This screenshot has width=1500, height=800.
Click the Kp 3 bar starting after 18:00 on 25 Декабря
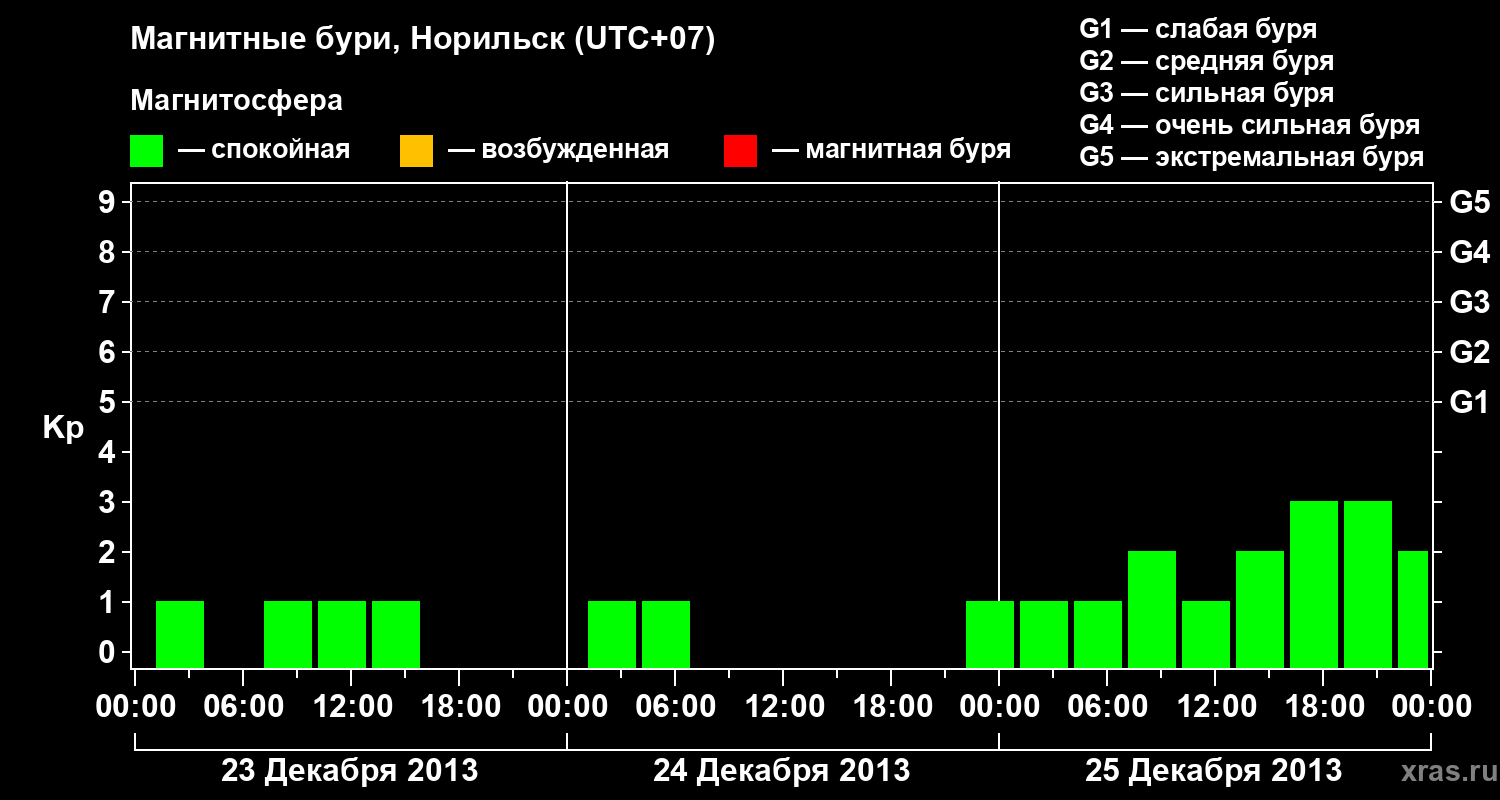click(x=1368, y=584)
